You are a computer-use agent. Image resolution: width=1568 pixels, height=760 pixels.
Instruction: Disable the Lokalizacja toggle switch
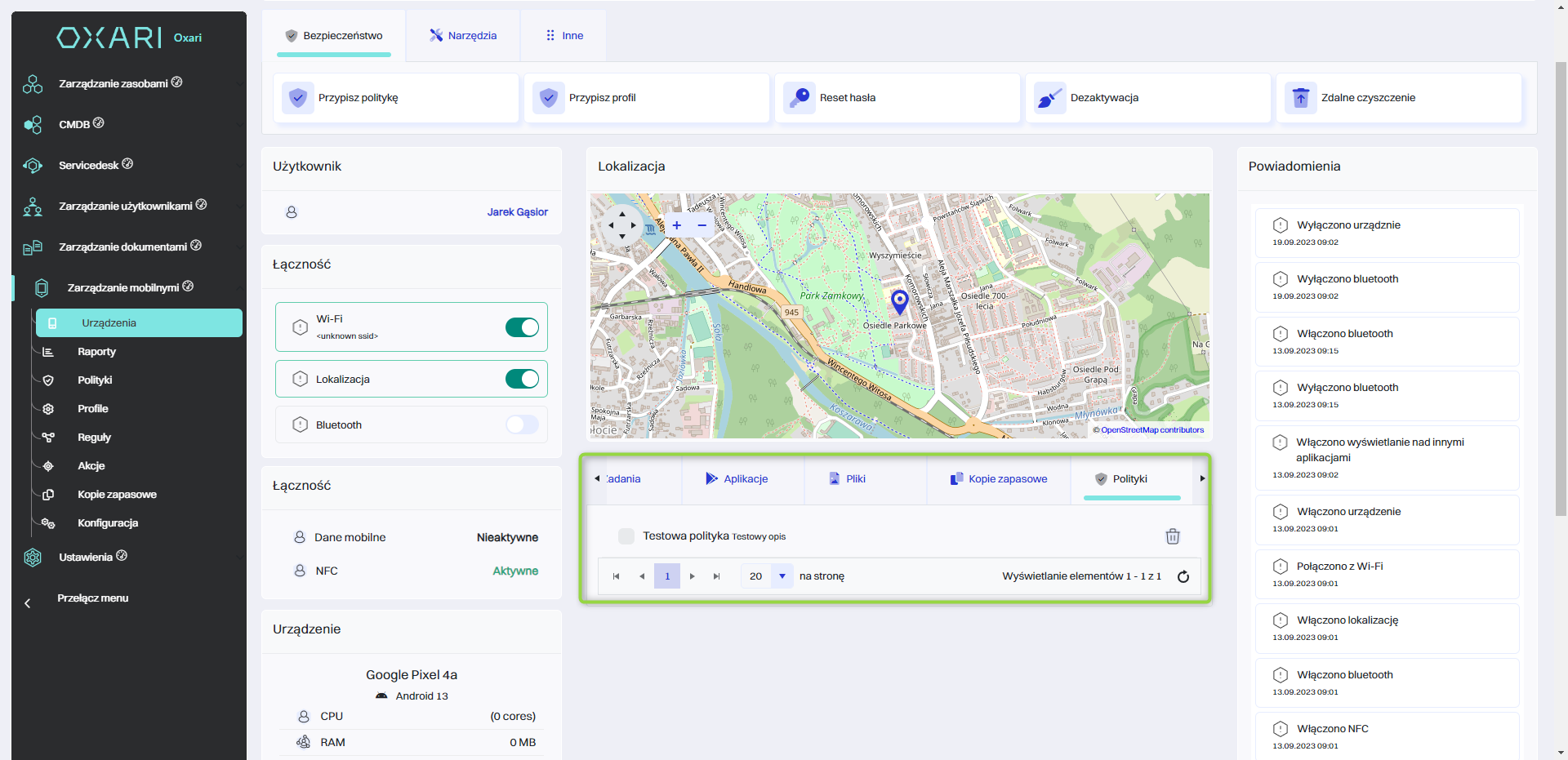(522, 379)
